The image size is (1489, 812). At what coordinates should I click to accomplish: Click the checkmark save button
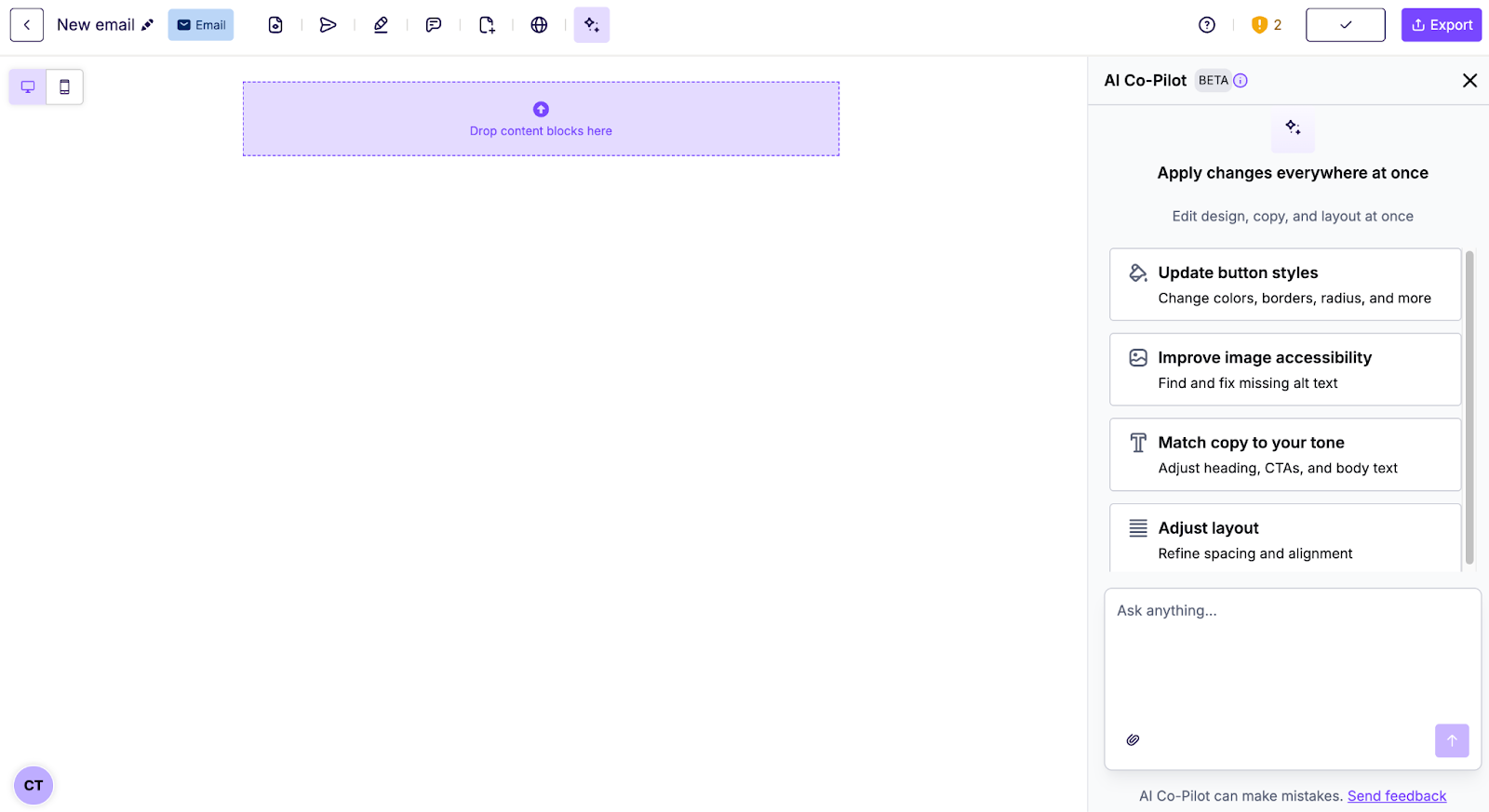point(1346,25)
